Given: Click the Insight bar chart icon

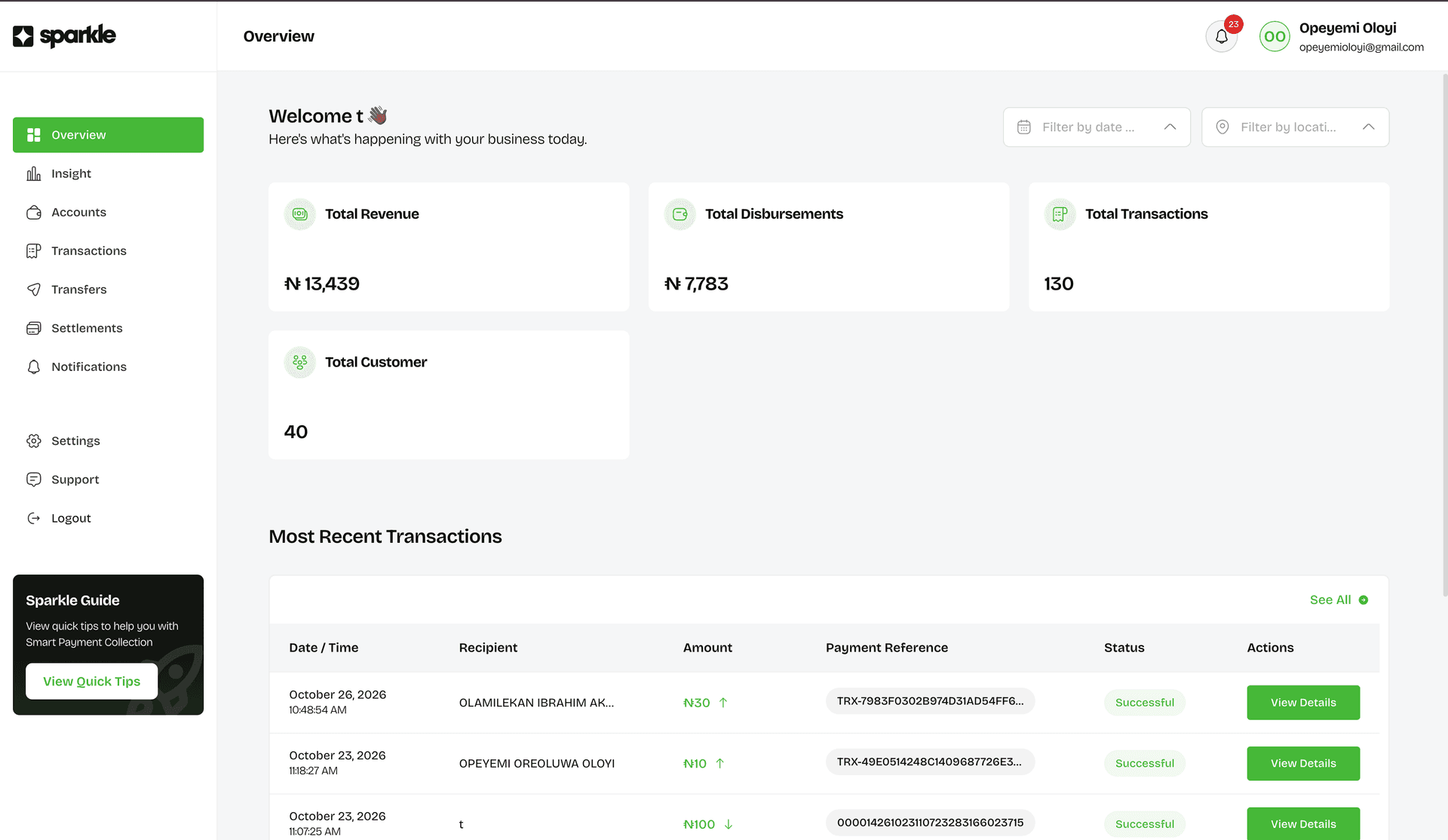Looking at the screenshot, I should tap(34, 173).
